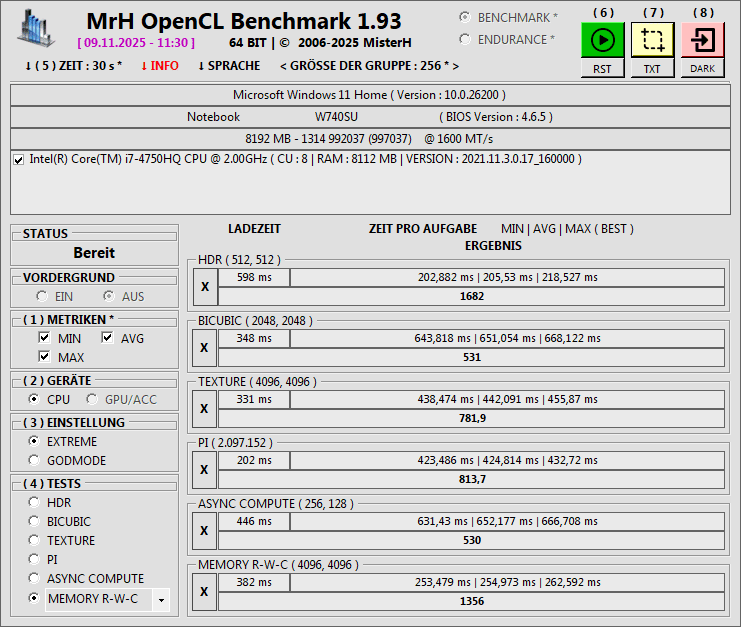This screenshot has height=627, width=741.
Task: Click the TEXTURE result value 781,9
Action: (x=472, y=418)
